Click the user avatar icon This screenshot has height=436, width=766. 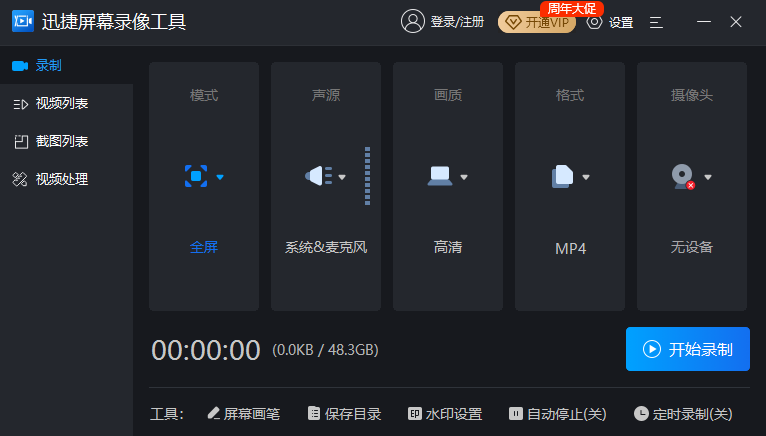pos(413,22)
